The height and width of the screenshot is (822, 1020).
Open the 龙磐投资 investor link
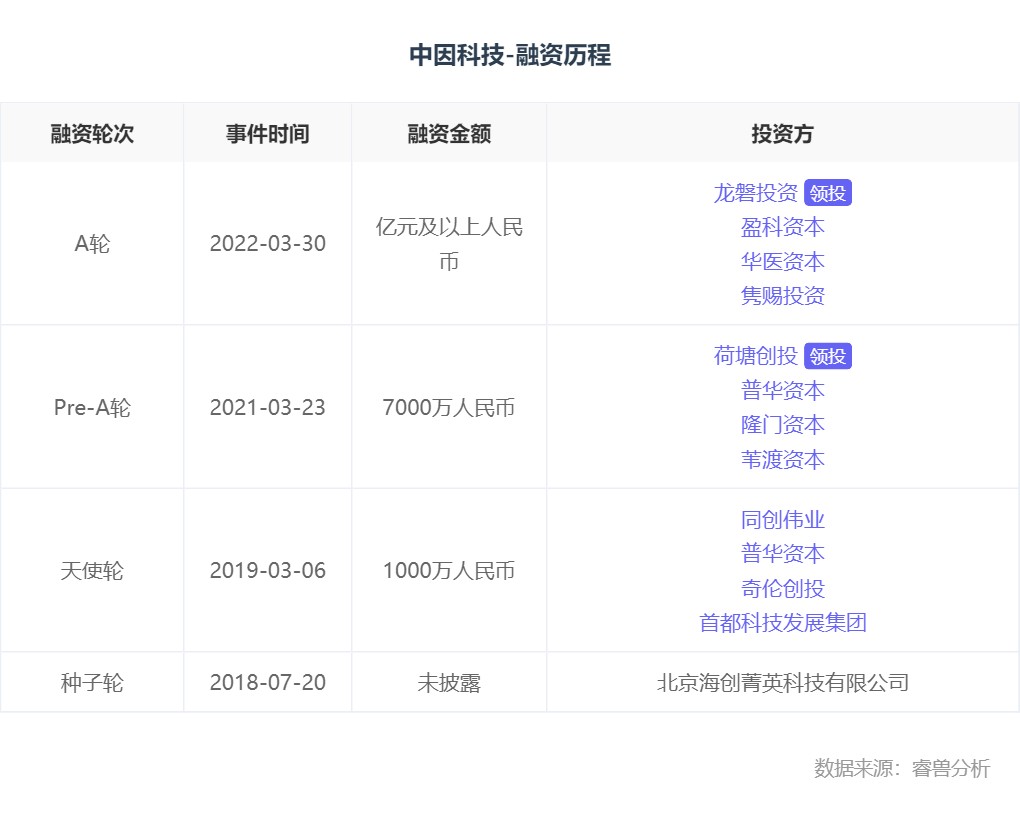point(755,193)
